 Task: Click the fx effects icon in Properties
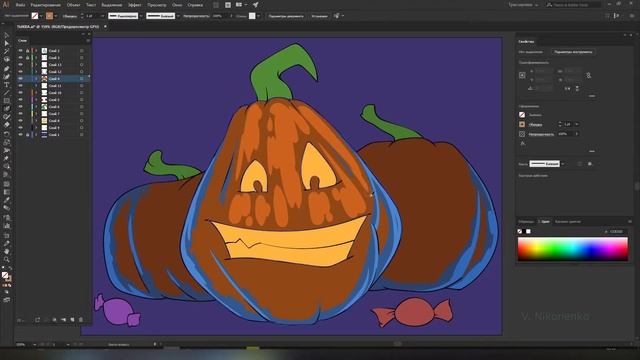pos(522,144)
